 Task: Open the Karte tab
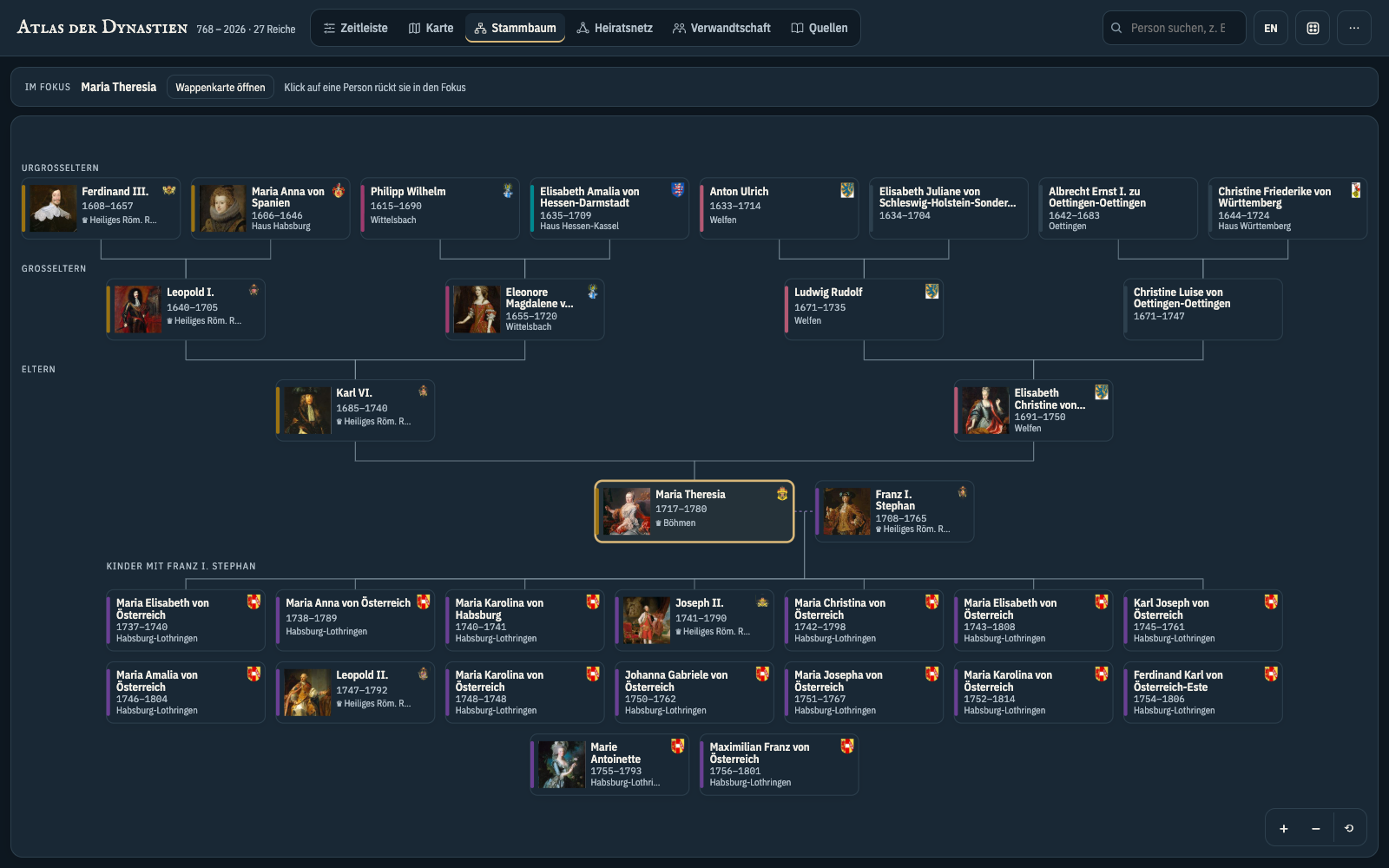point(431,28)
